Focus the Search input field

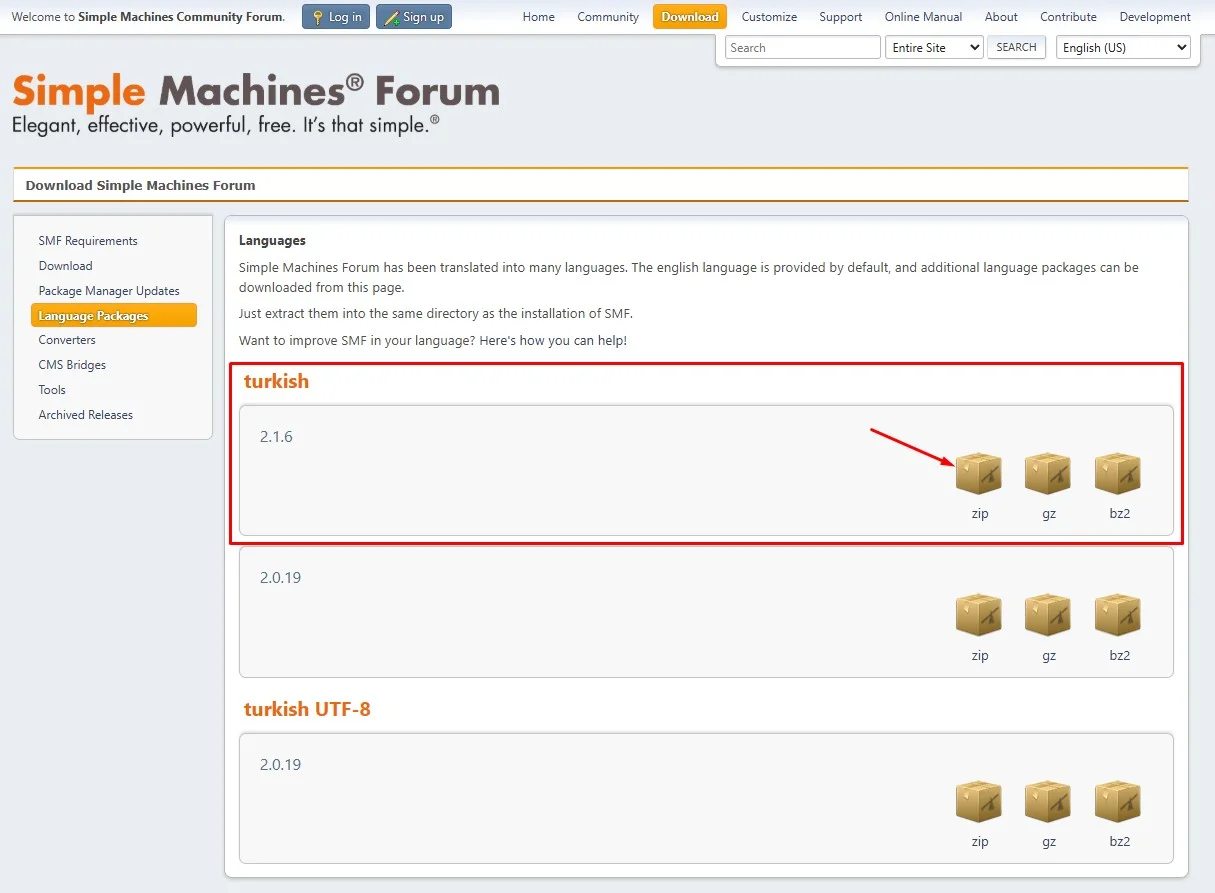(x=803, y=47)
